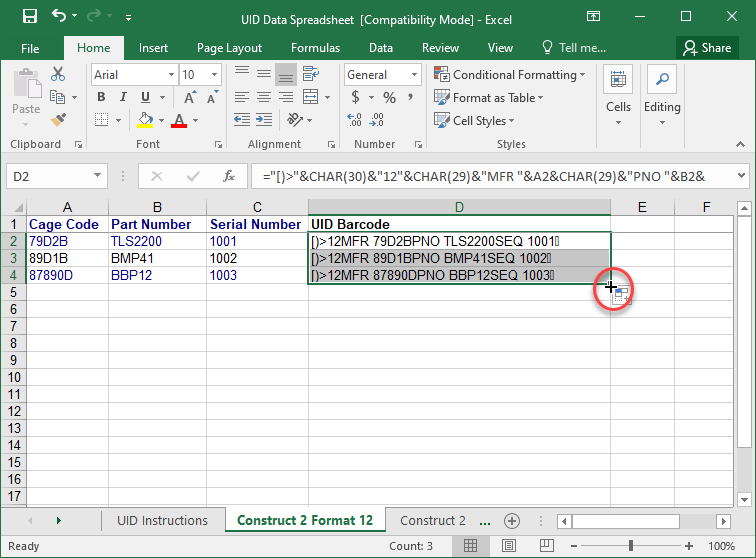Click the Cut scissors icon
Image resolution: width=756 pixels, height=558 pixels.
click(58, 74)
